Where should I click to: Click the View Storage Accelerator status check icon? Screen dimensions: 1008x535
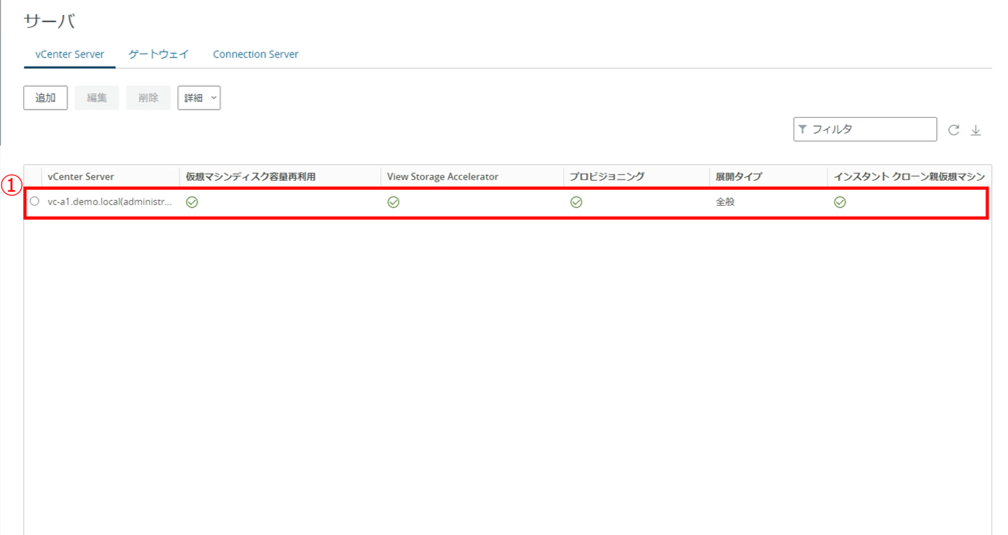click(x=393, y=202)
